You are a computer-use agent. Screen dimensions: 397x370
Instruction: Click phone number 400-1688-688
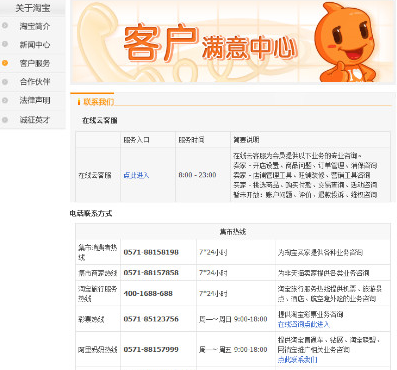tap(148, 294)
